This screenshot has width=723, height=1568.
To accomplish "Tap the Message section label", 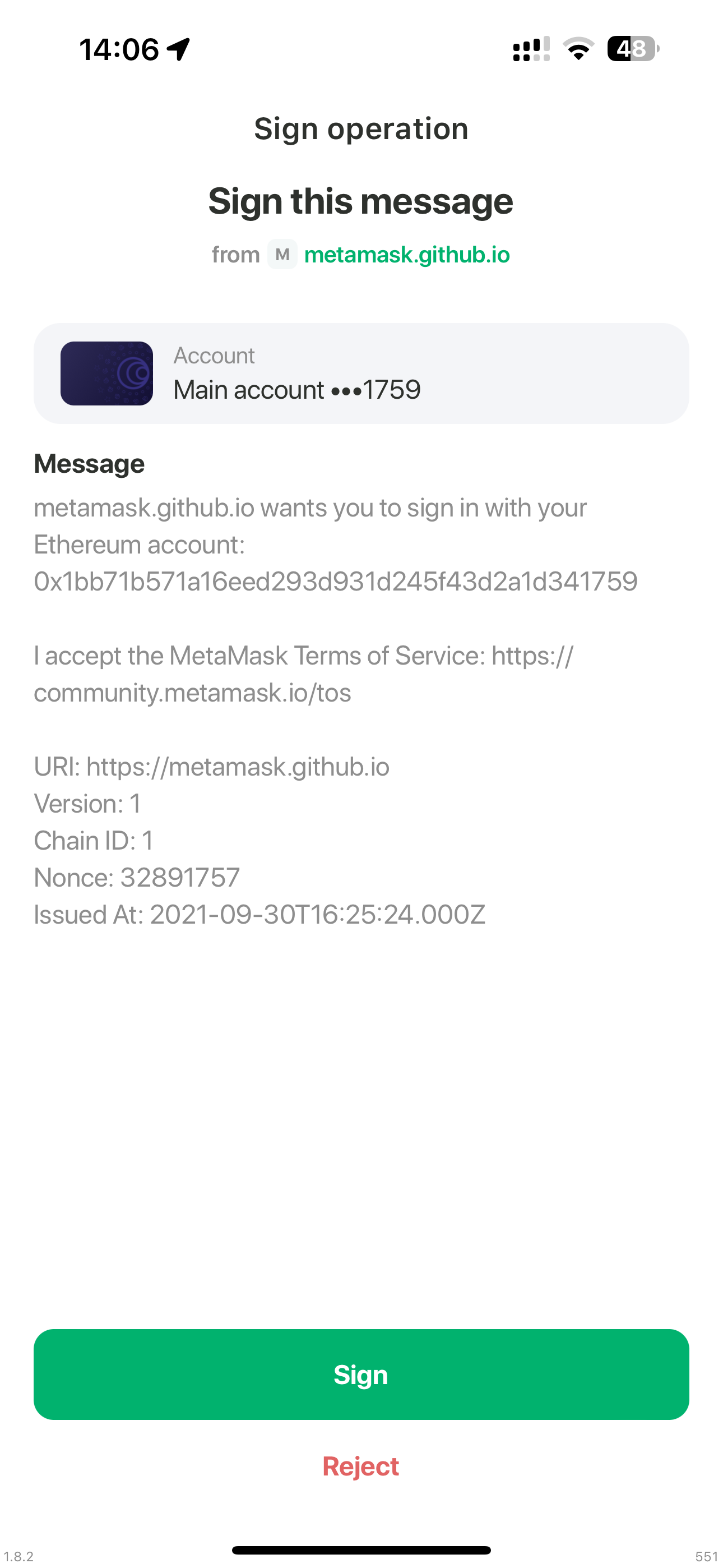I will pyautogui.click(x=90, y=464).
